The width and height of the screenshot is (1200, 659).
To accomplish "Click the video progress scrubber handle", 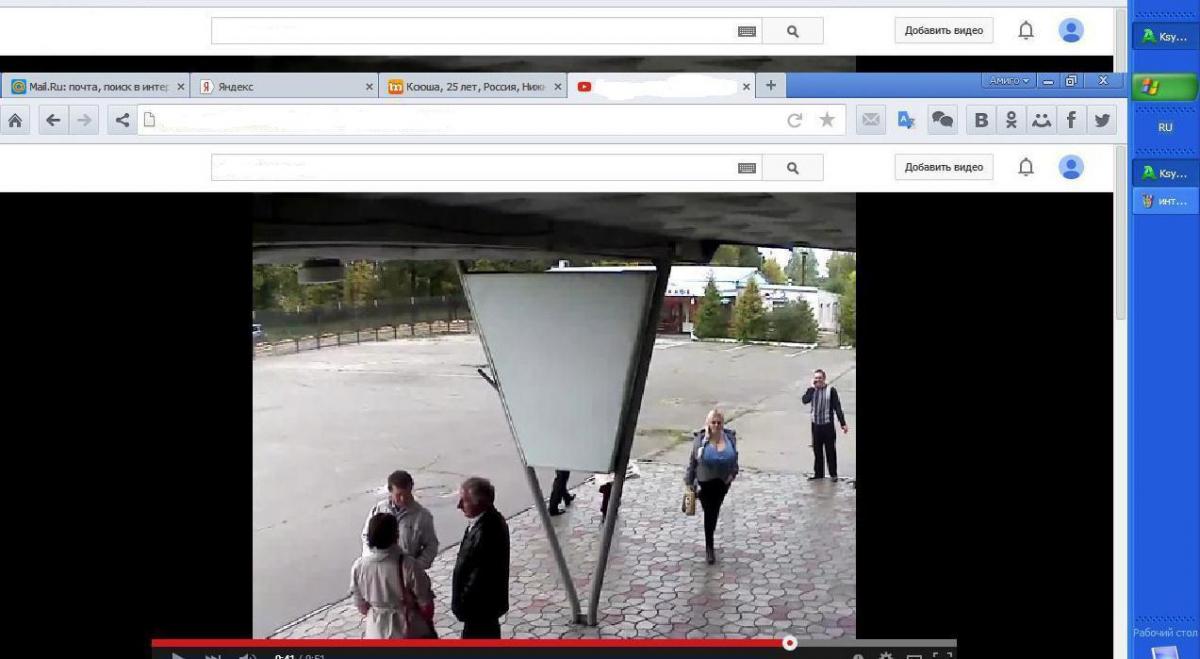I will tap(790, 643).
